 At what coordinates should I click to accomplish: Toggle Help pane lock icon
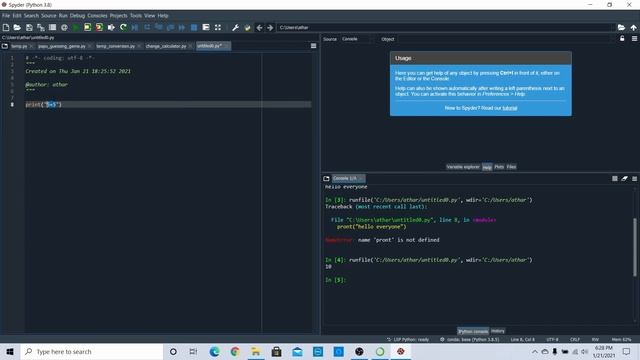click(x=622, y=39)
